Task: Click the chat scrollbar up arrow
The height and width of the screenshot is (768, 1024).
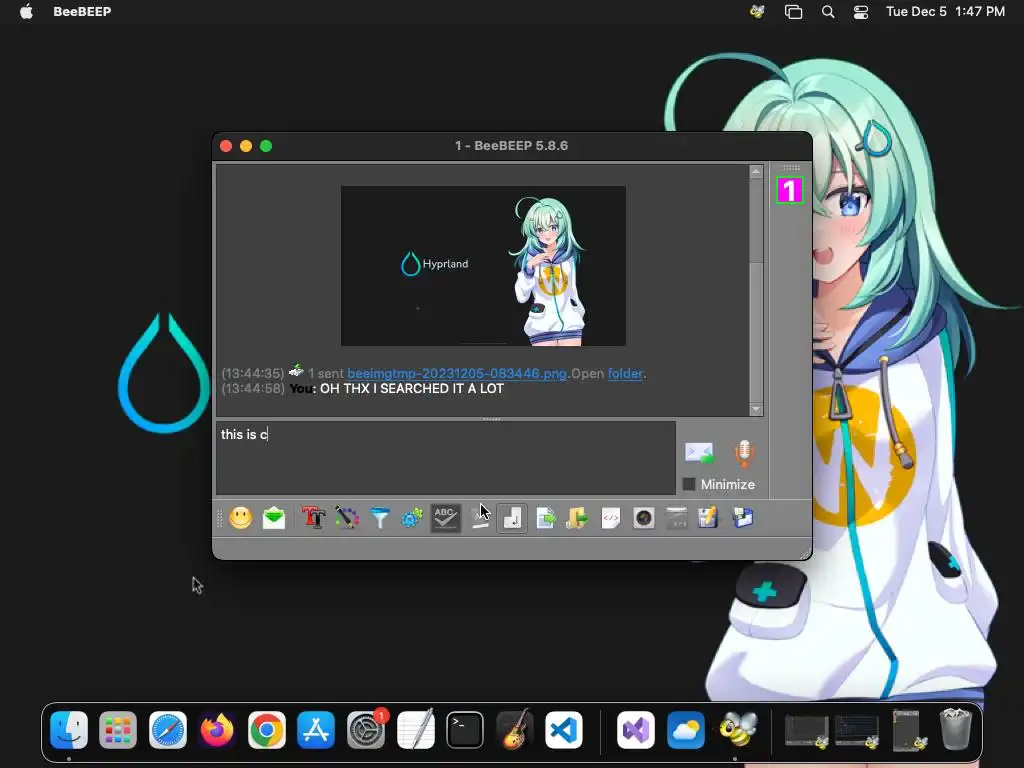Action: (x=756, y=172)
